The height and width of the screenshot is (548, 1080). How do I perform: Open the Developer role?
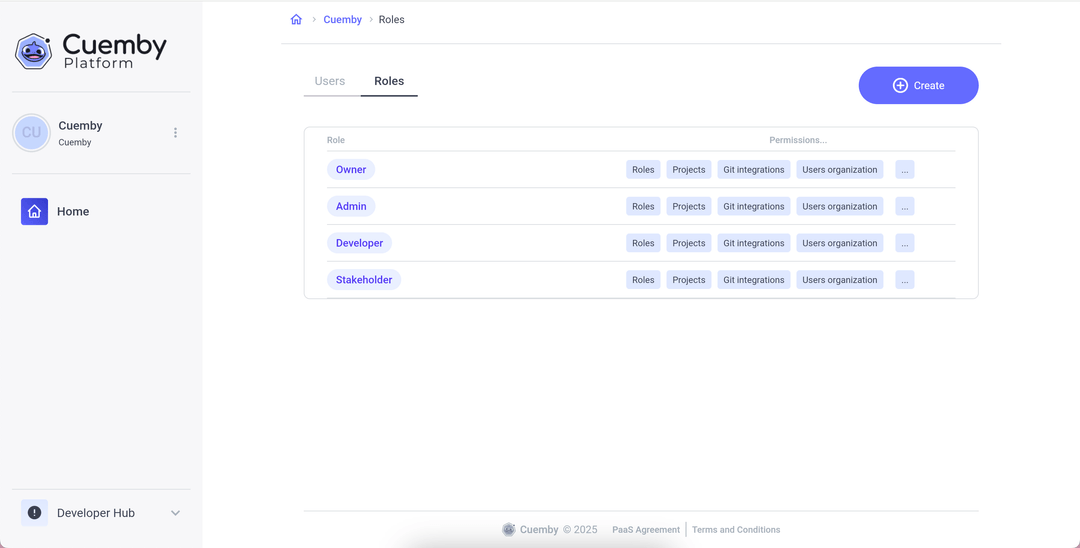(x=359, y=243)
